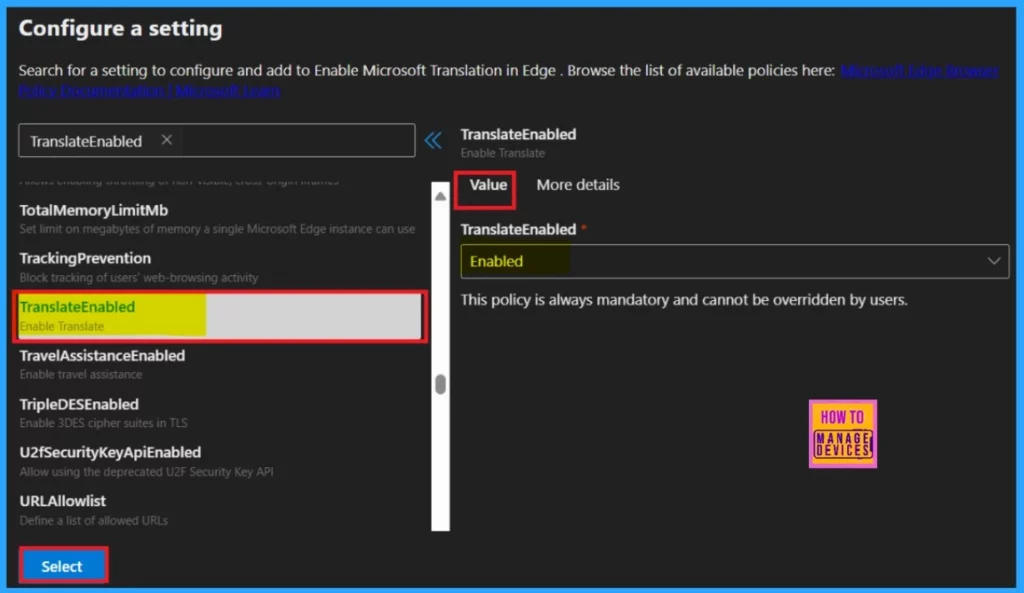Switch to the More details tab
Viewport: 1024px width, 593px height.
578,185
